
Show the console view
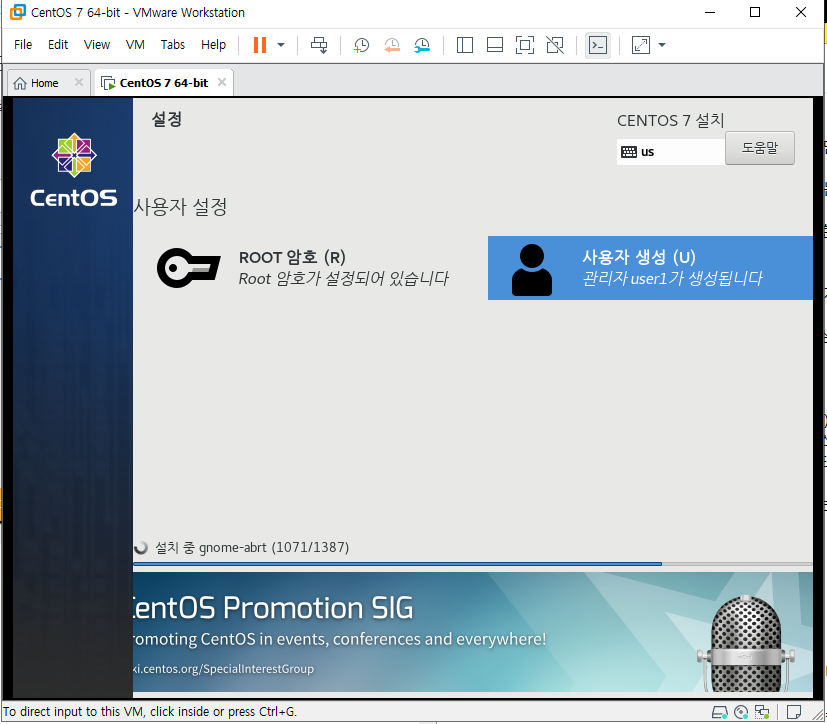(x=598, y=45)
